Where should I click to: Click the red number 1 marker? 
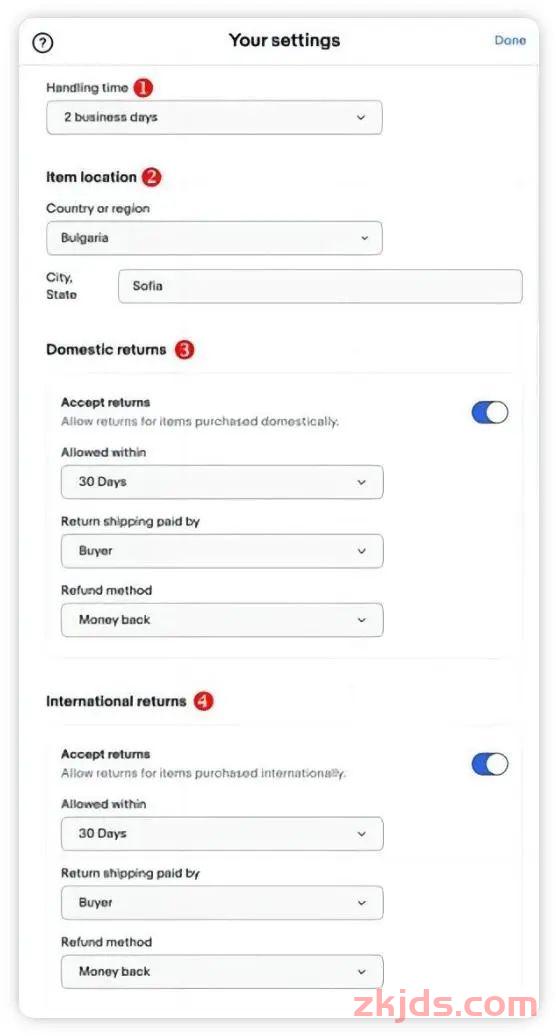tap(143, 87)
